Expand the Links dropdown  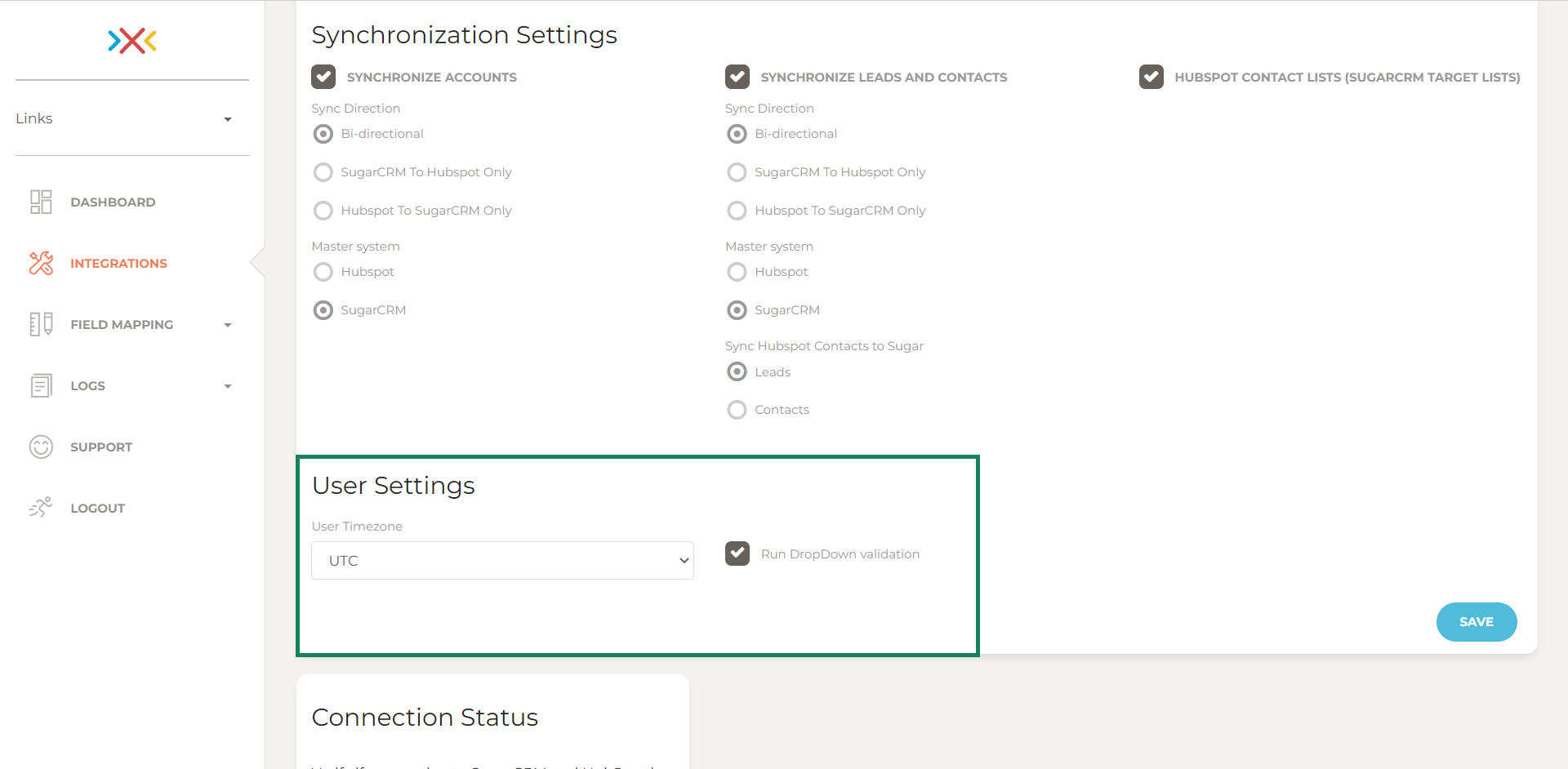(x=227, y=118)
